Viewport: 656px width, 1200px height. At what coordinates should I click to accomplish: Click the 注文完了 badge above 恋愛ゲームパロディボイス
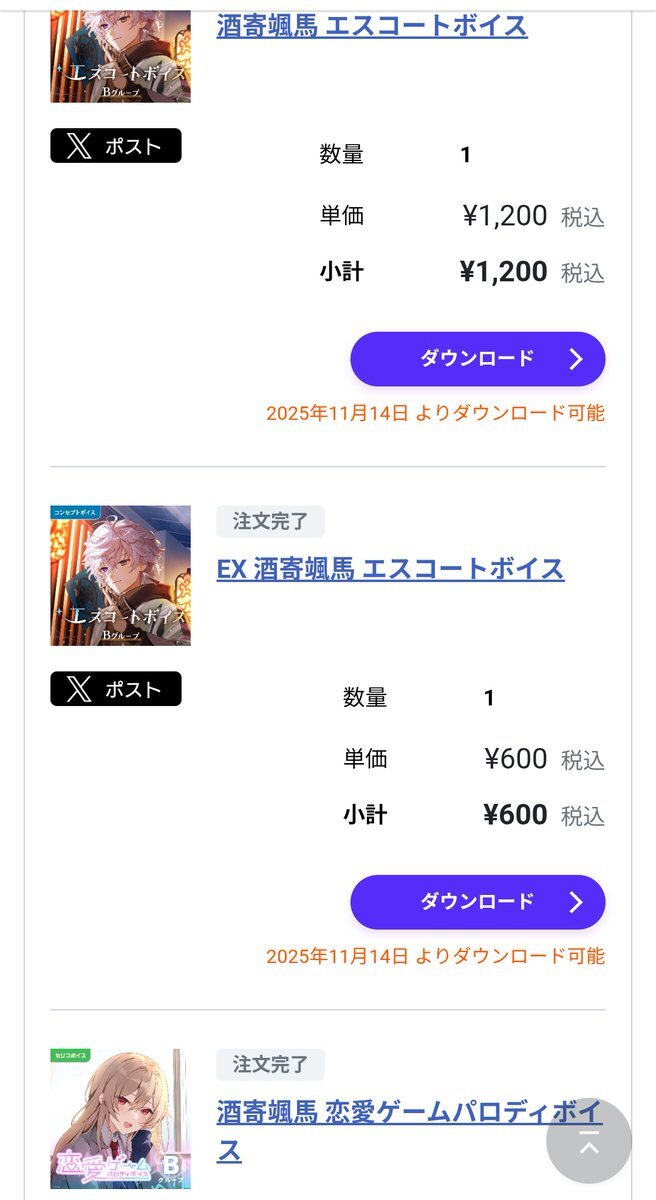click(x=270, y=1064)
